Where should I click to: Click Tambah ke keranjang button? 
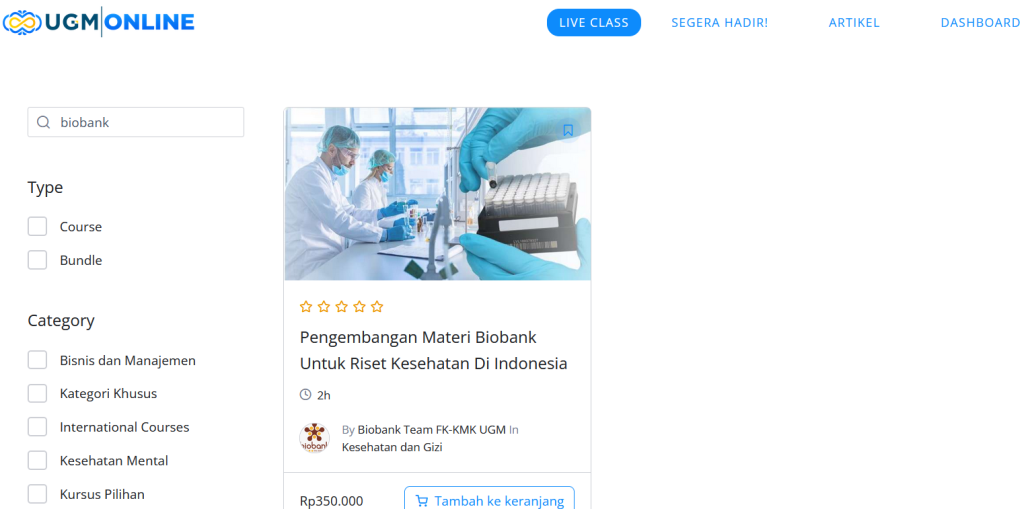tap(489, 499)
